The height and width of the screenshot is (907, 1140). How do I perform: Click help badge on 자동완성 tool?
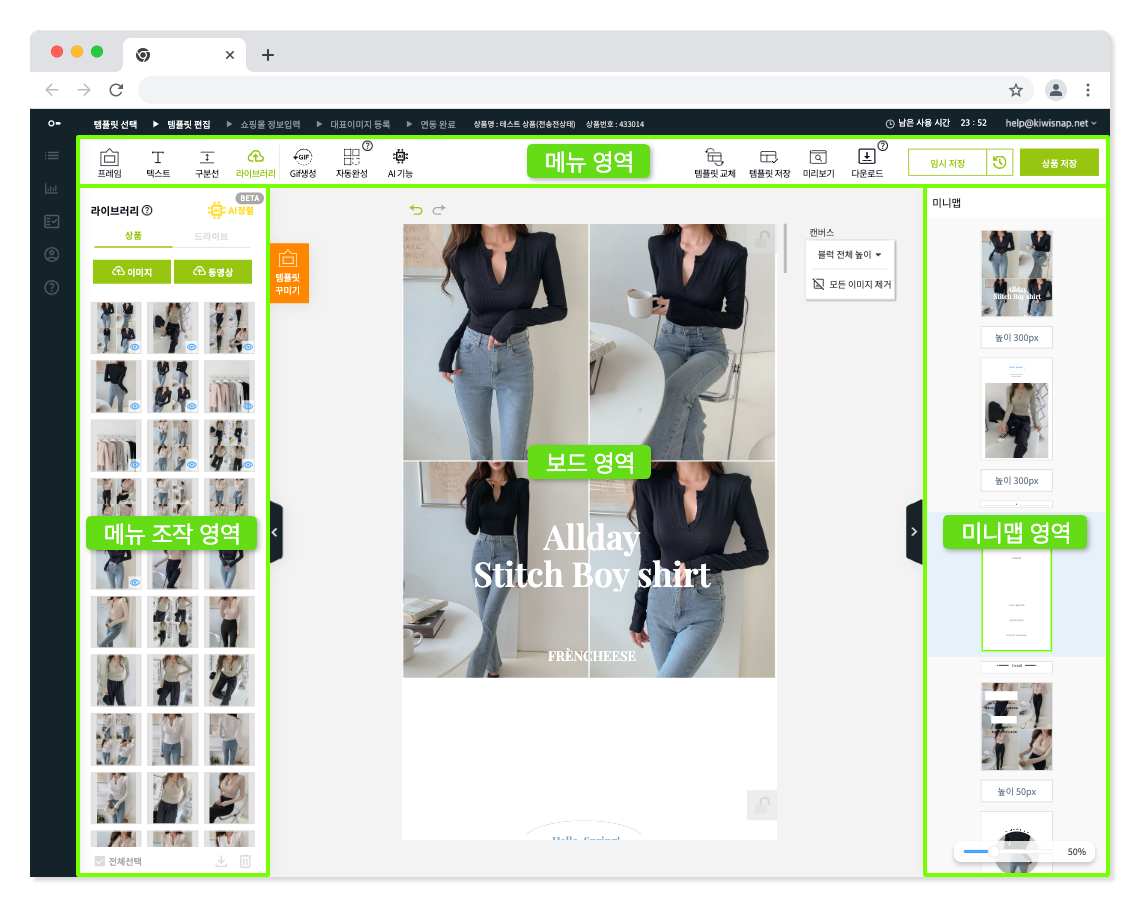click(x=367, y=145)
